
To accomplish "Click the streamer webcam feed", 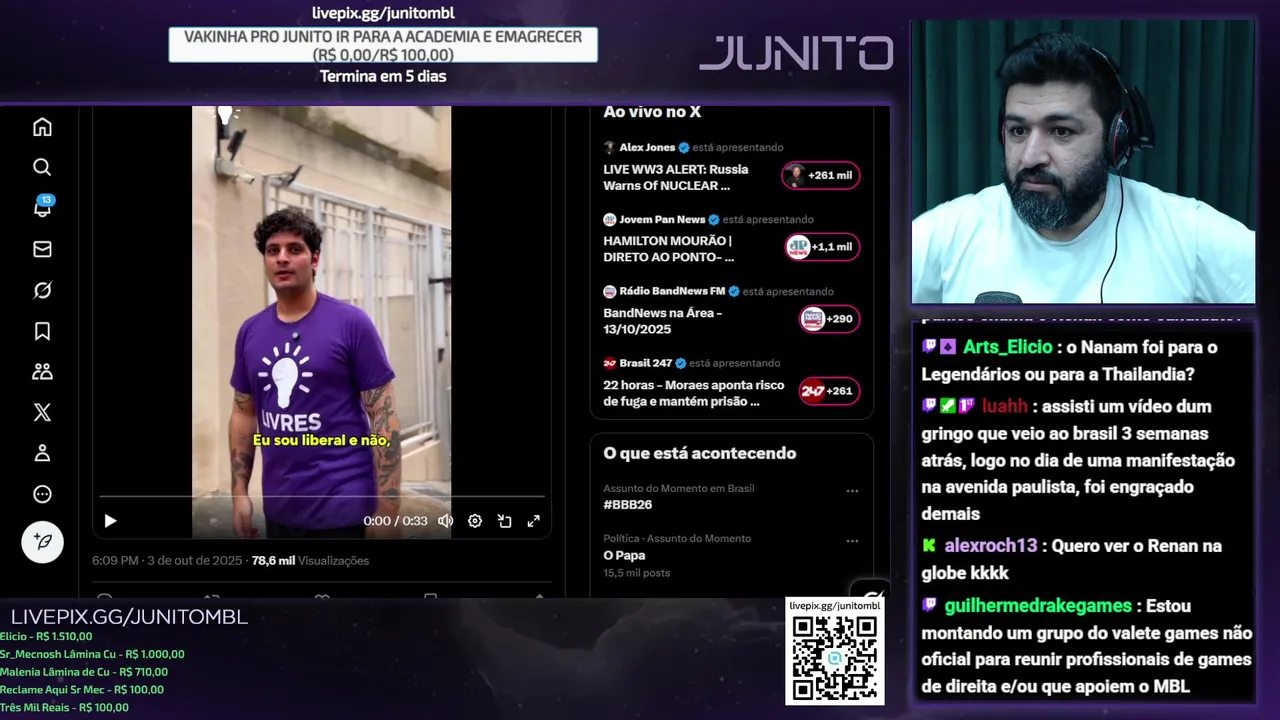I will (1083, 162).
